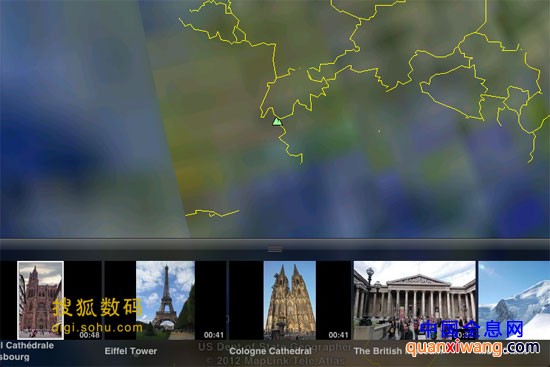Click the Cathédrale Strasbourg caption

tap(27, 351)
